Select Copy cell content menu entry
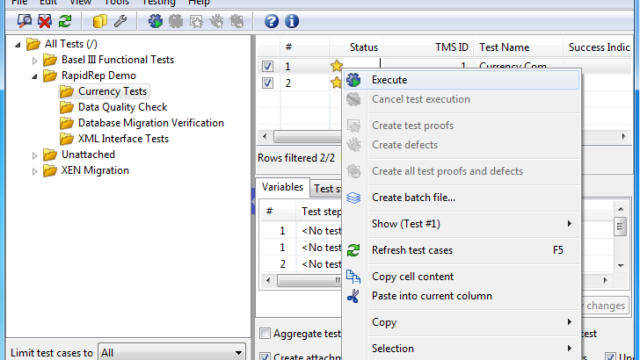The image size is (640, 360). click(462, 276)
